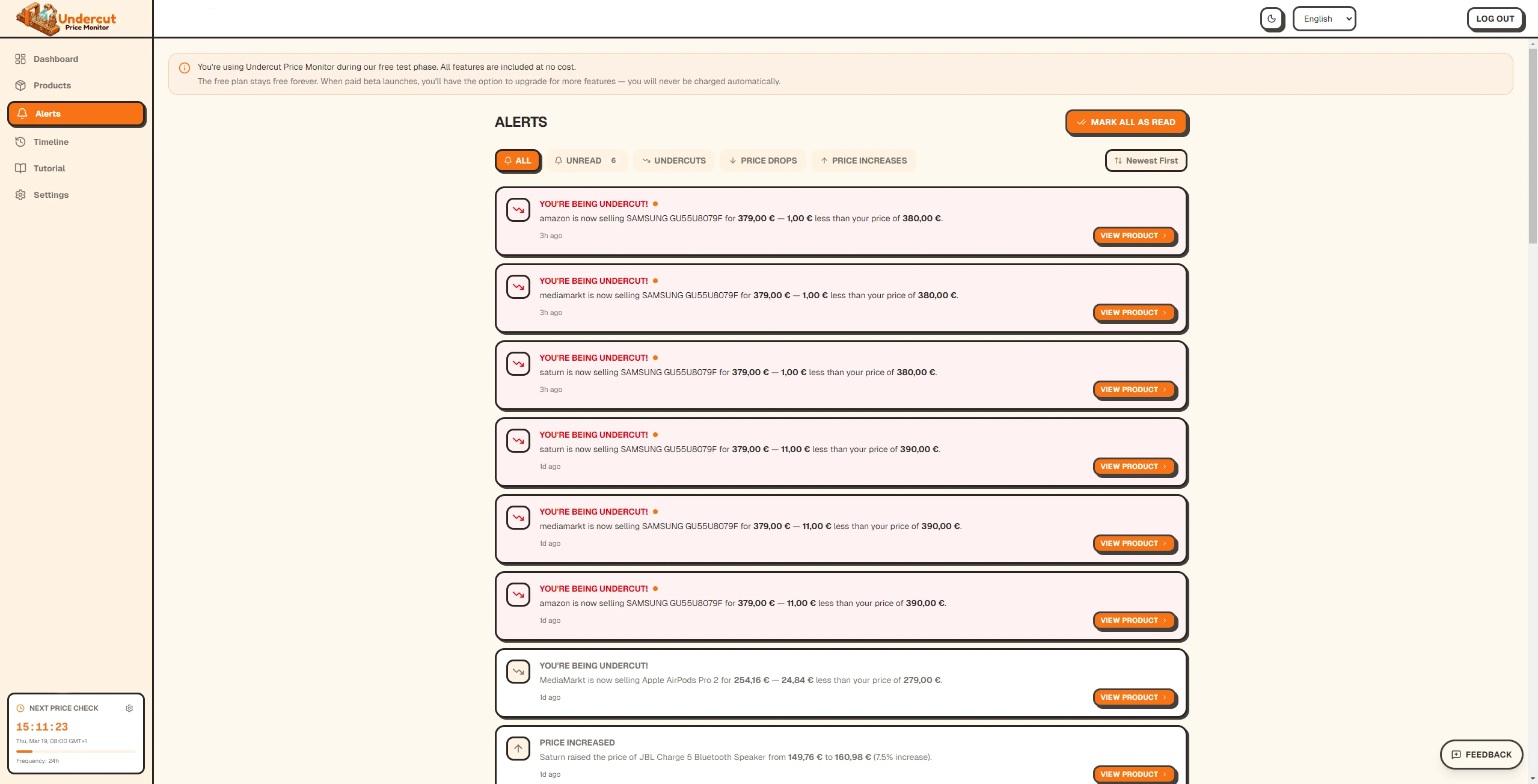The height and width of the screenshot is (784, 1538).
Task: Click the info icon in the banner
Action: pyautogui.click(x=185, y=68)
